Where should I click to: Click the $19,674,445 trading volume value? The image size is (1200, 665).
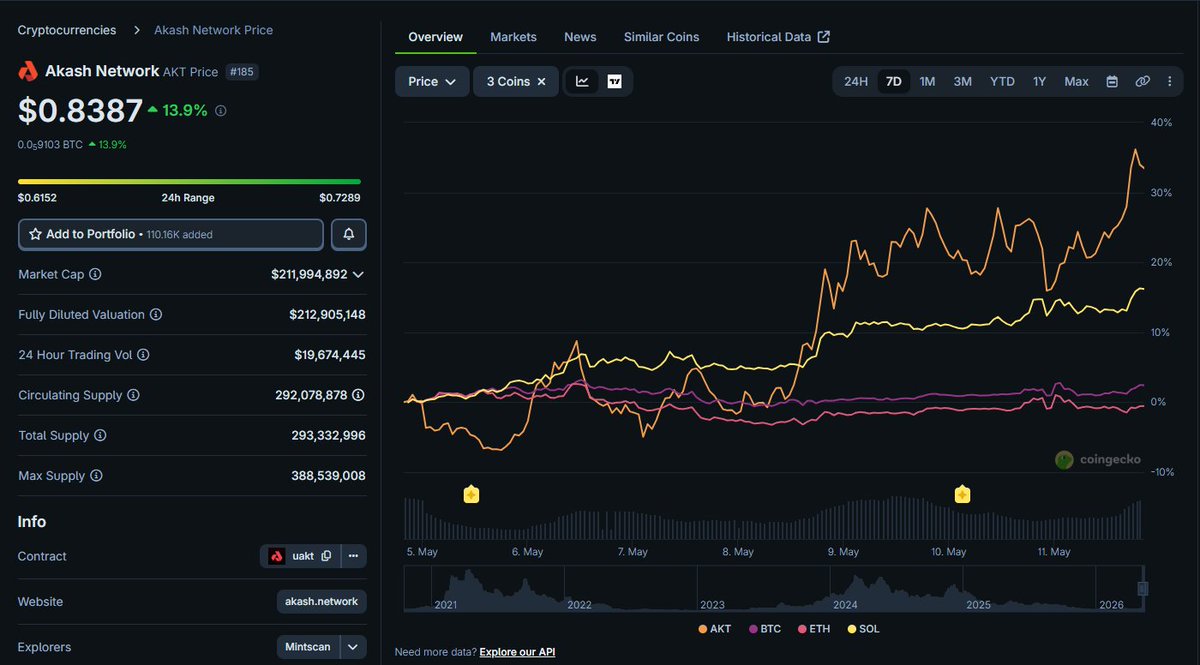329,355
